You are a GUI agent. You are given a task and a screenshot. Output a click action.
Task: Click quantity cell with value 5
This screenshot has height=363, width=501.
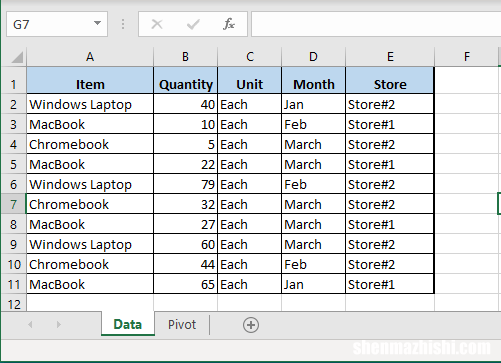185,144
